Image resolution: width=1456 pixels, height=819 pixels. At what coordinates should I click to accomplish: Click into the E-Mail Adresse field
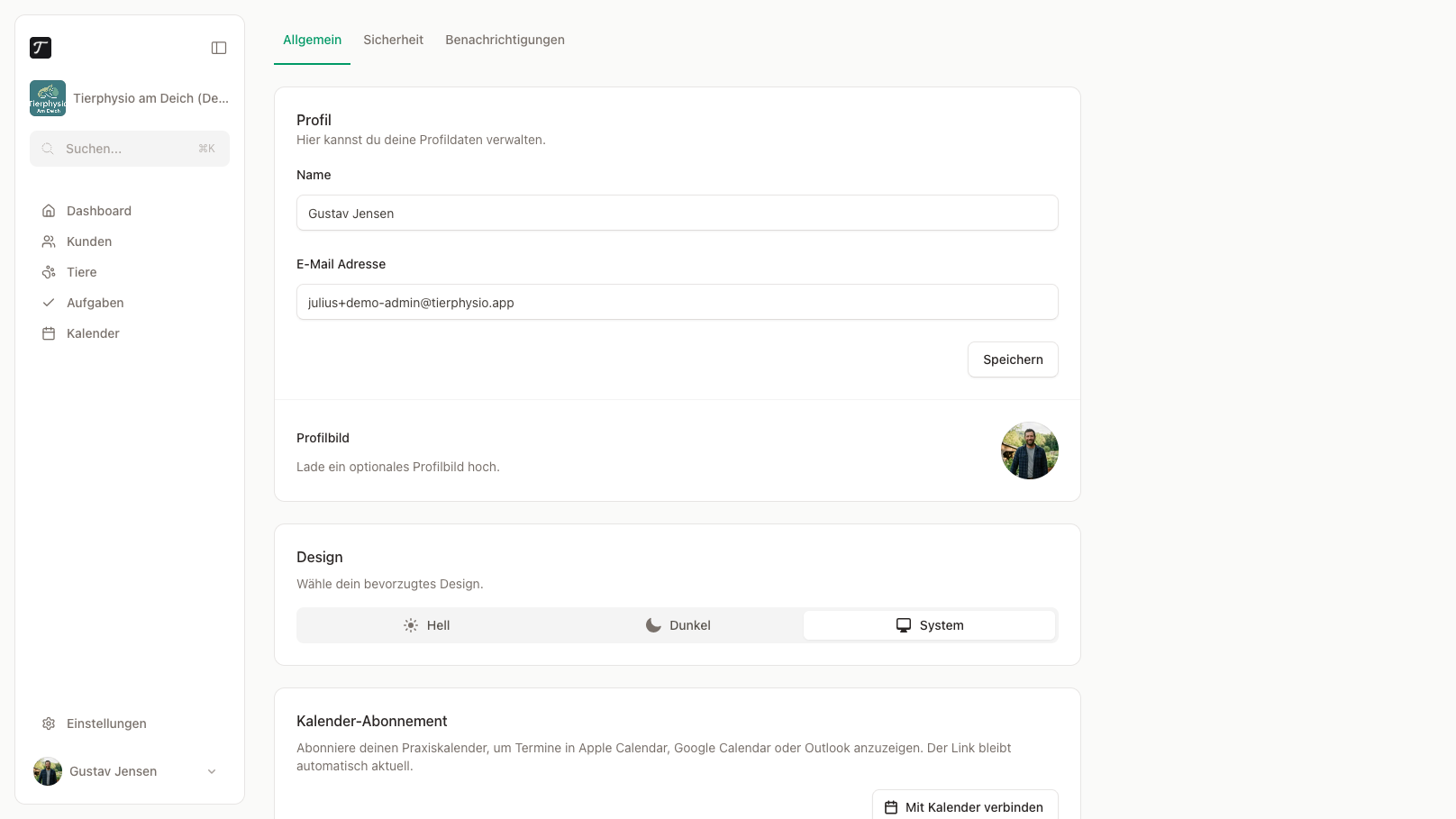click(678, 302)
